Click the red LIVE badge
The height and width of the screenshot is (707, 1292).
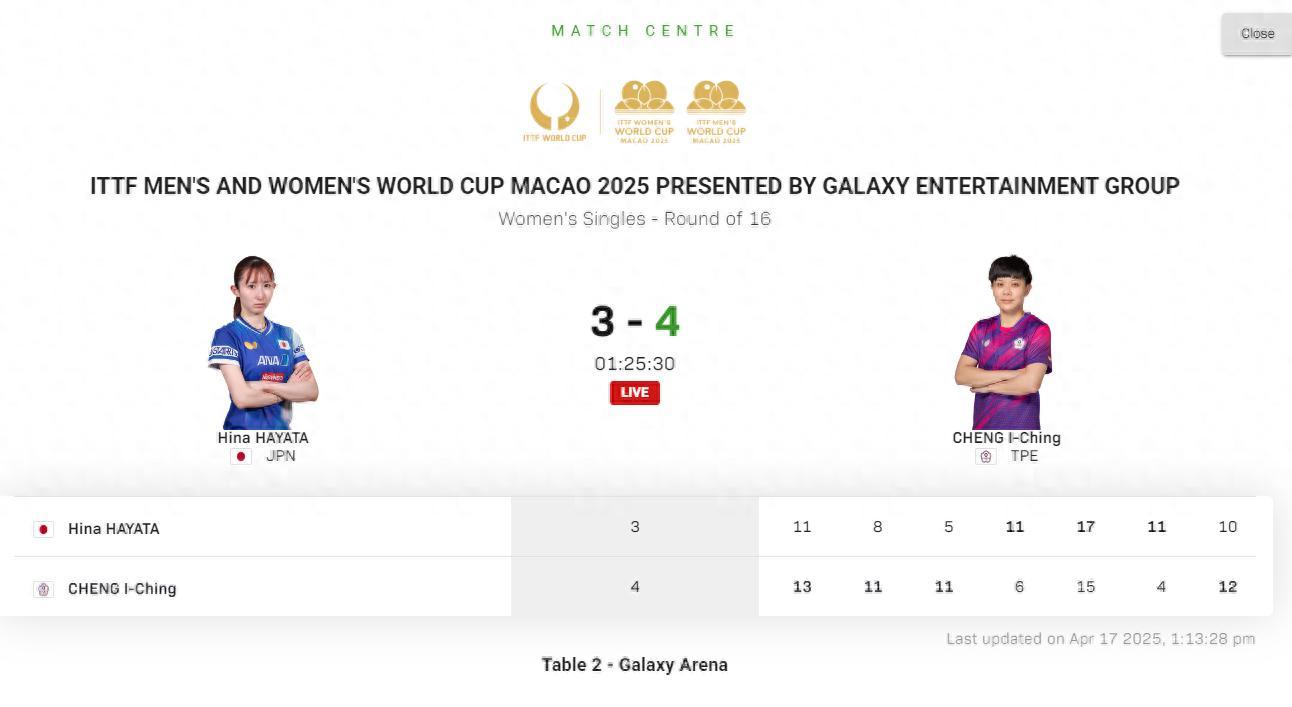point(635,392)
